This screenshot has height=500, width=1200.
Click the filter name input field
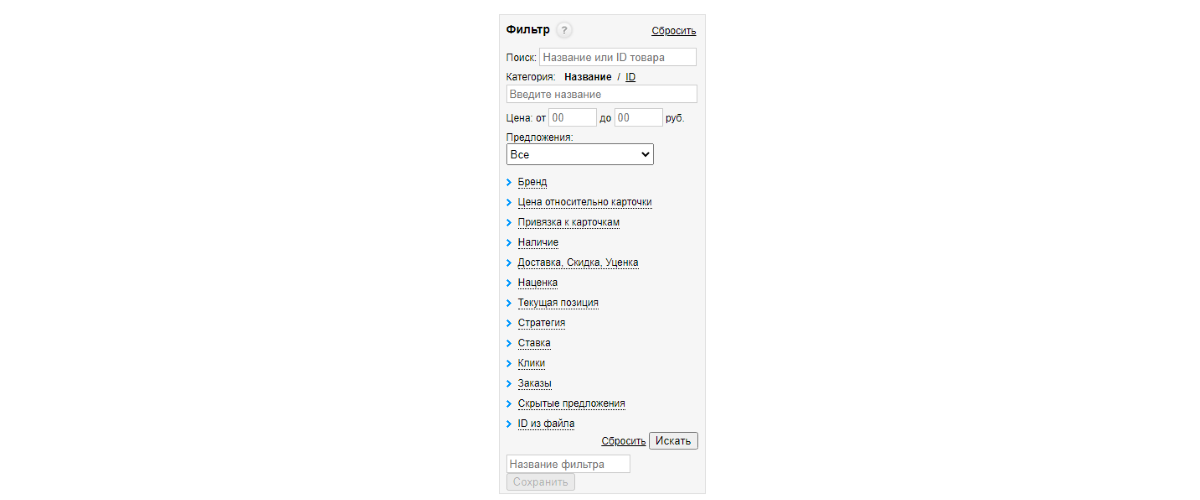click(x=568, y=464)
